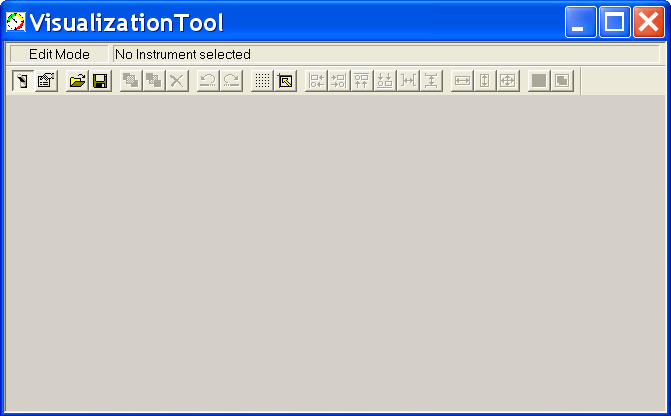Open a file with the folder icon
Viewport: 671px width, 416px height.
click(x=77, y=80)
